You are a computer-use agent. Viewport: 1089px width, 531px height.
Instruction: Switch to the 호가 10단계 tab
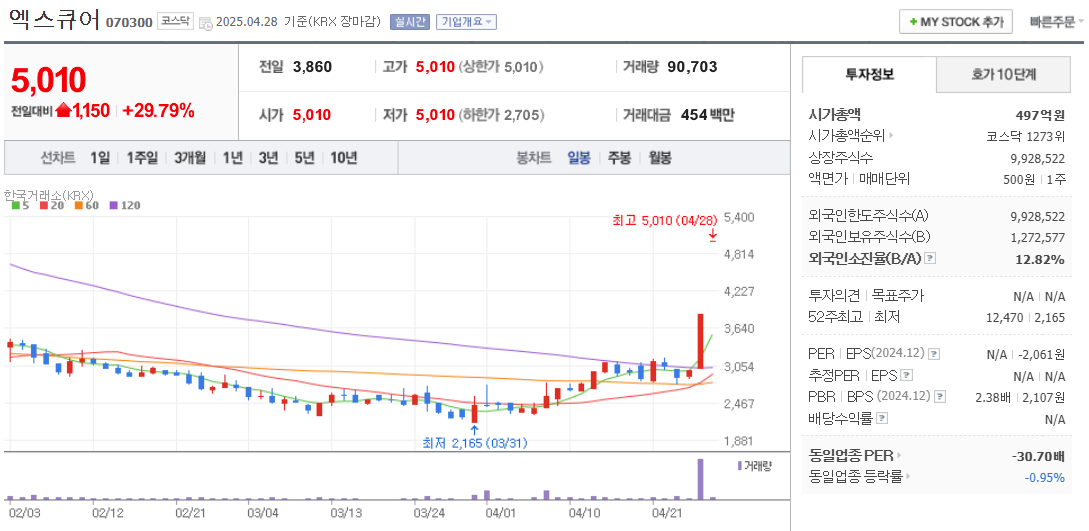click(1003, 74)
